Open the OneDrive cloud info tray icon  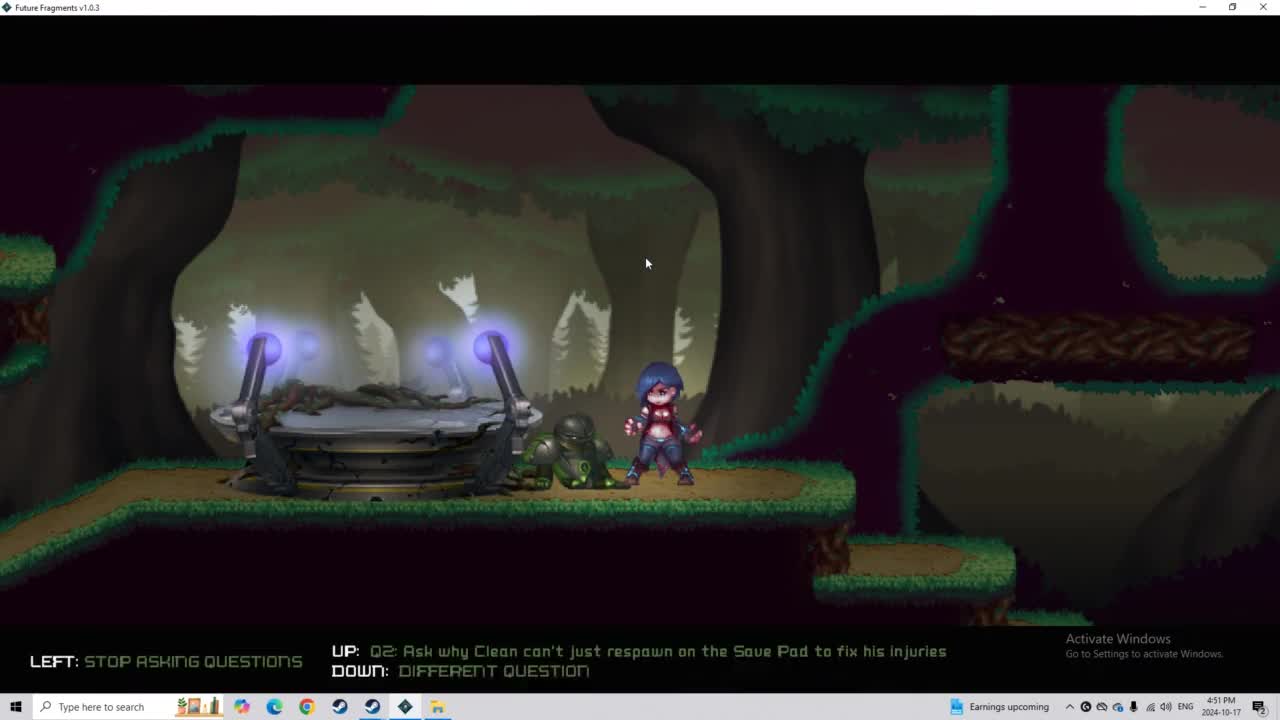pos(1118,707)
